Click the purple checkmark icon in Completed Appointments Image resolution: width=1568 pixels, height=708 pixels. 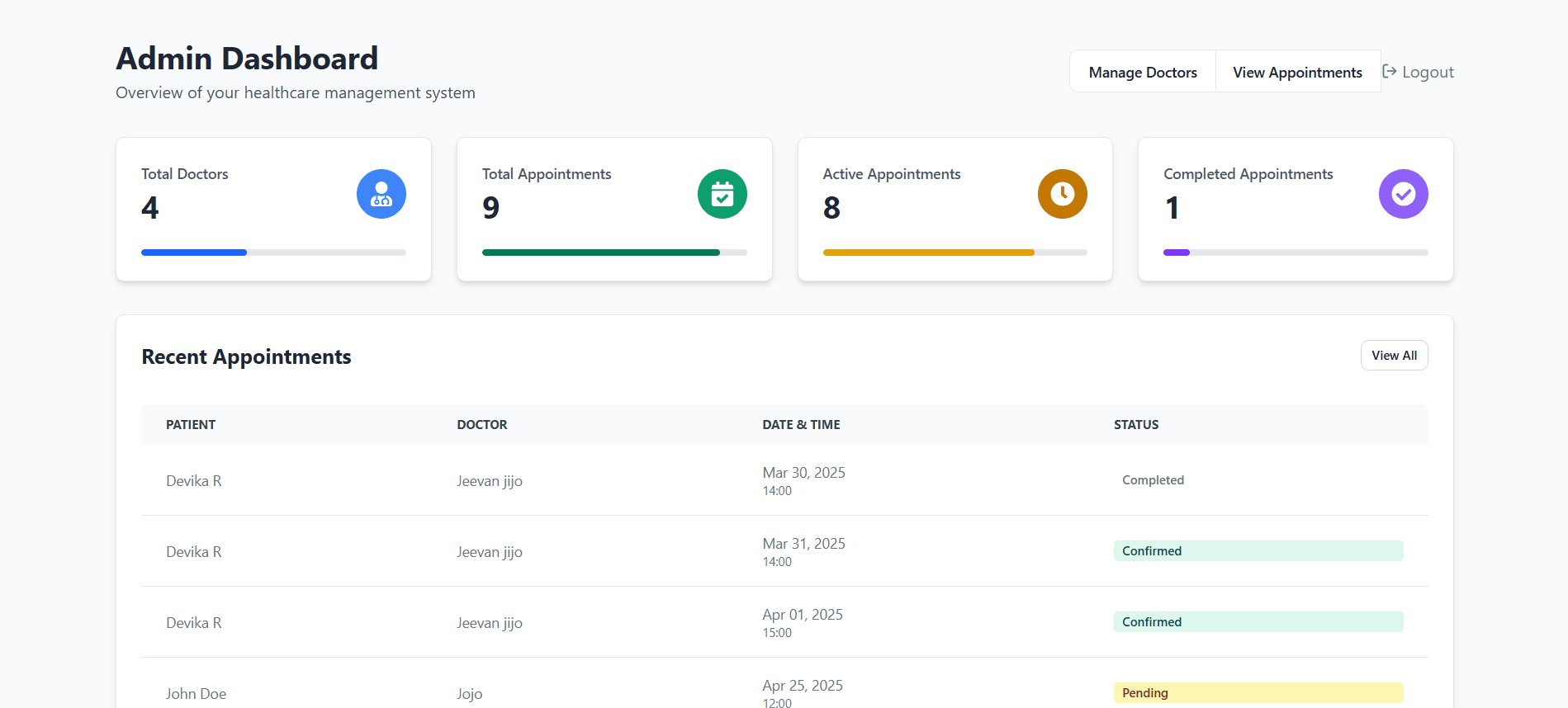tap(1403, 194)
